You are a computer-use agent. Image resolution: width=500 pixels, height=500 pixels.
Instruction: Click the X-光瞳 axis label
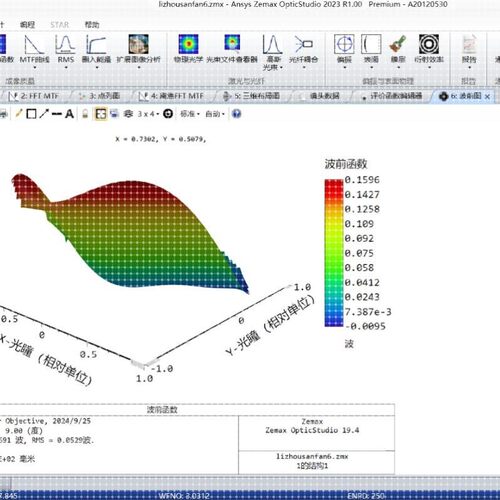(45, 359)
